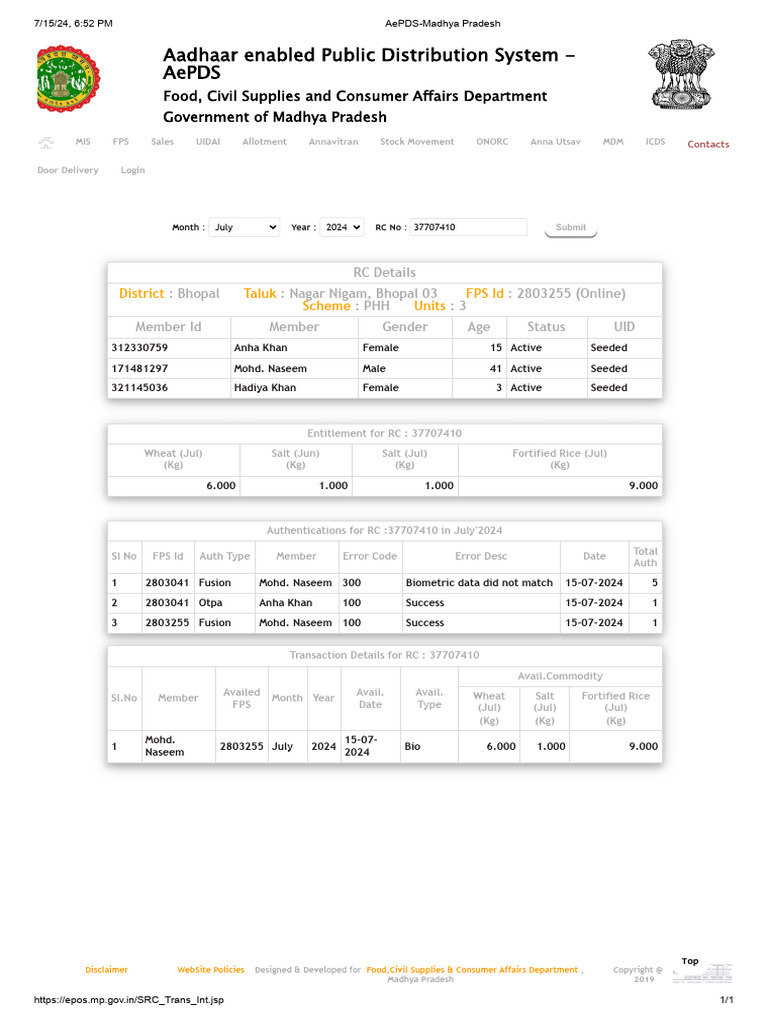Click 'Biometric data did not match' error text
This screenshot has height=1024, width=768.
click(x=479, y=583)
